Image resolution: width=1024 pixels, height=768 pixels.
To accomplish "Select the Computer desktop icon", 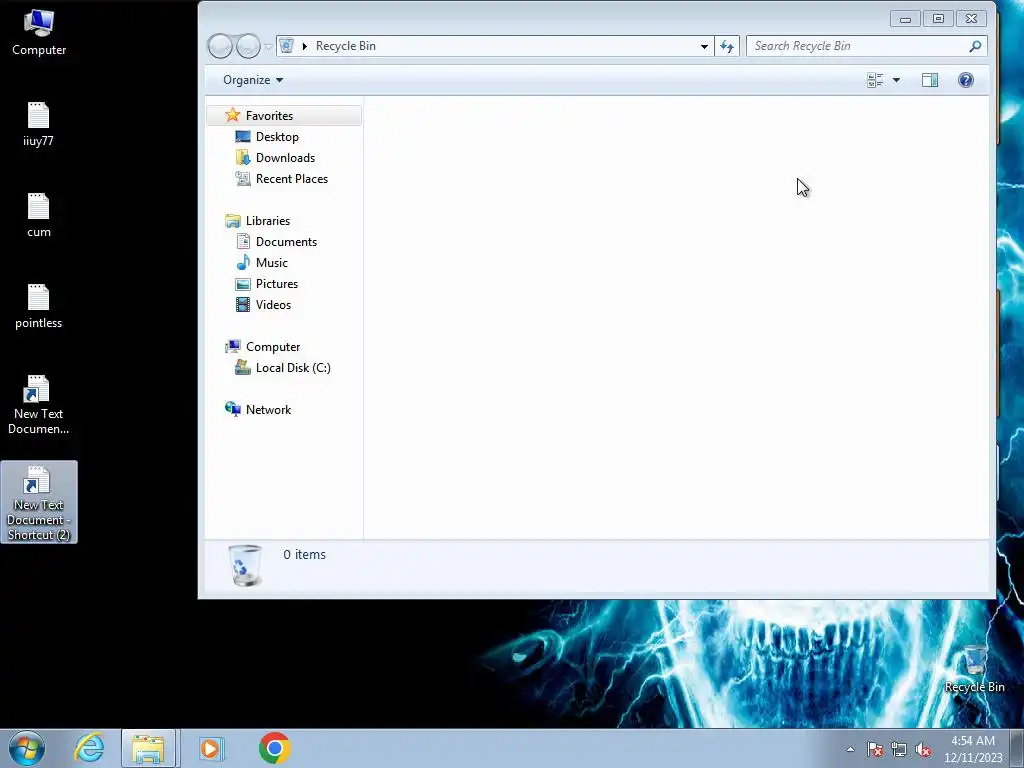I will [x=39, y=33].
